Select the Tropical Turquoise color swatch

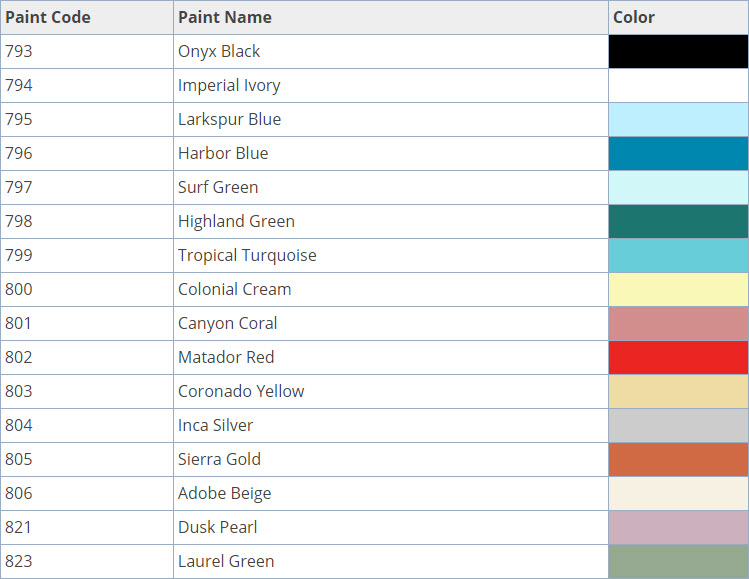point(678,256)
